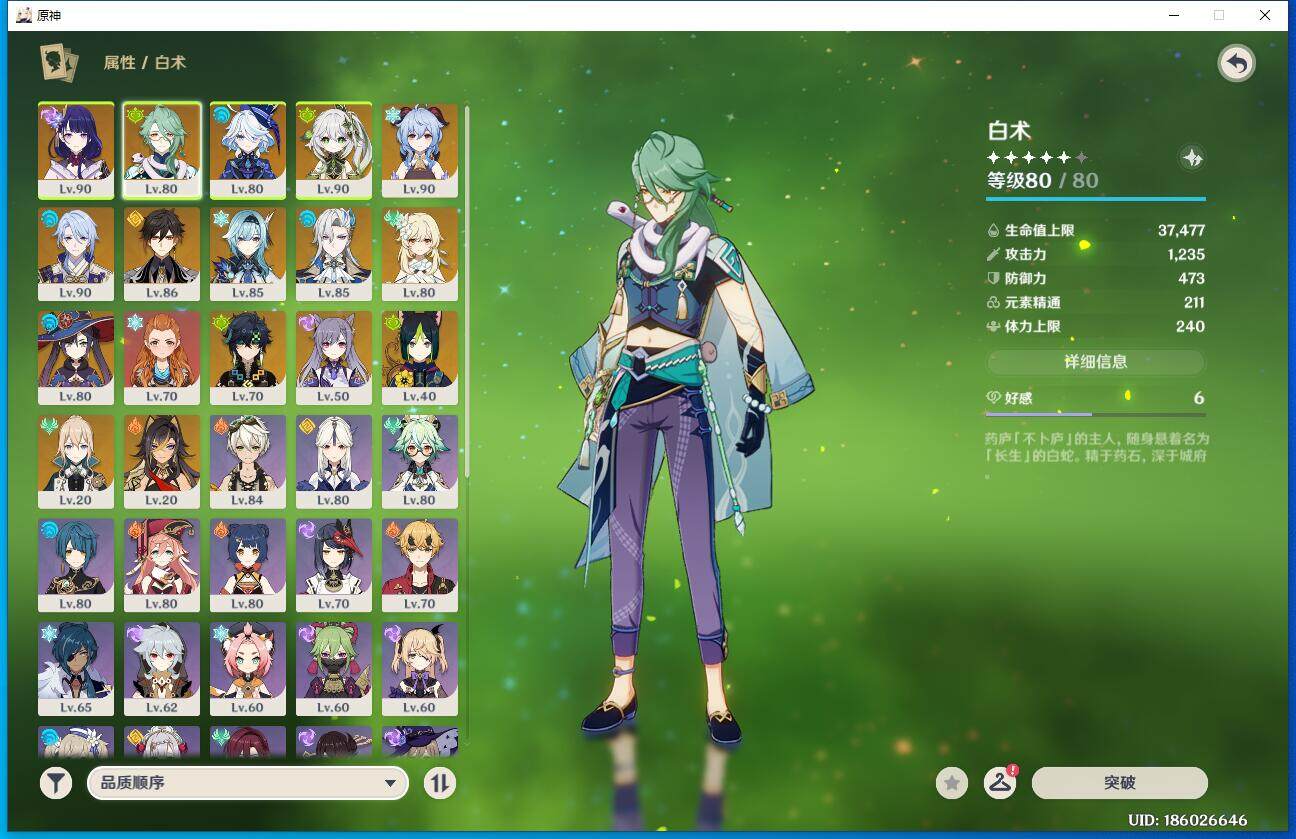Select Kuki Shinobu portrait with black mask
Viewport: 1296px width, 839px height.
[x=334, y=669]
